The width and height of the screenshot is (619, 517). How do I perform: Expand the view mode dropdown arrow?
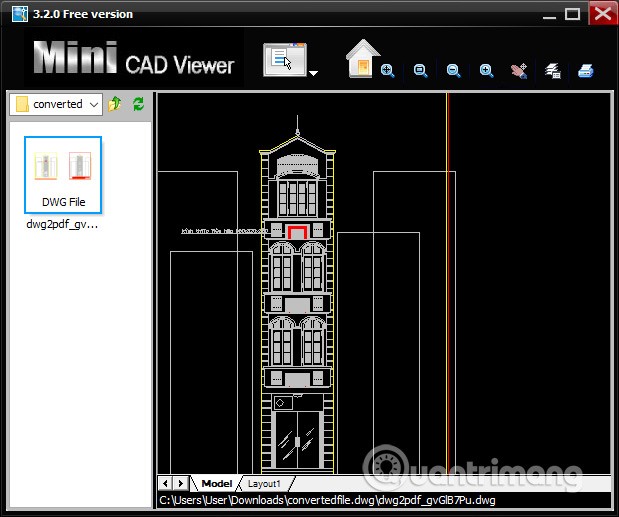point(314,72)
